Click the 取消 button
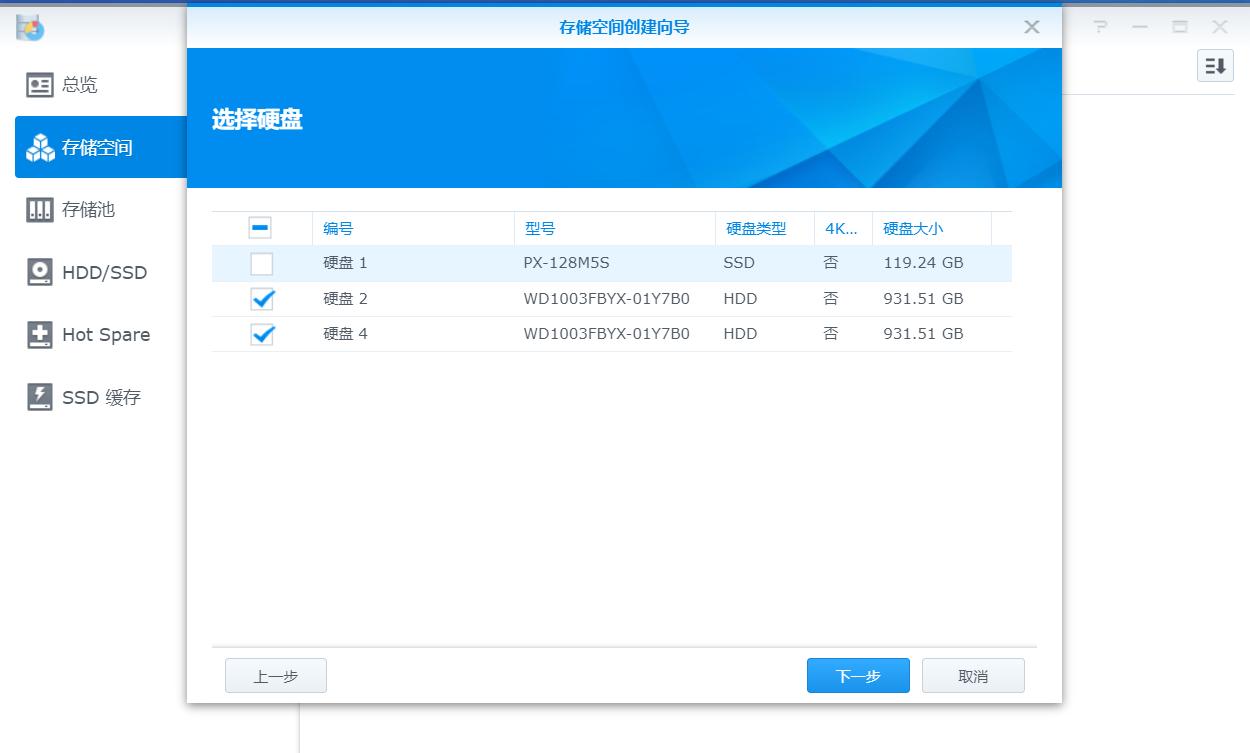The width and height of the screenshot is (1250, 753). [972, 675]
